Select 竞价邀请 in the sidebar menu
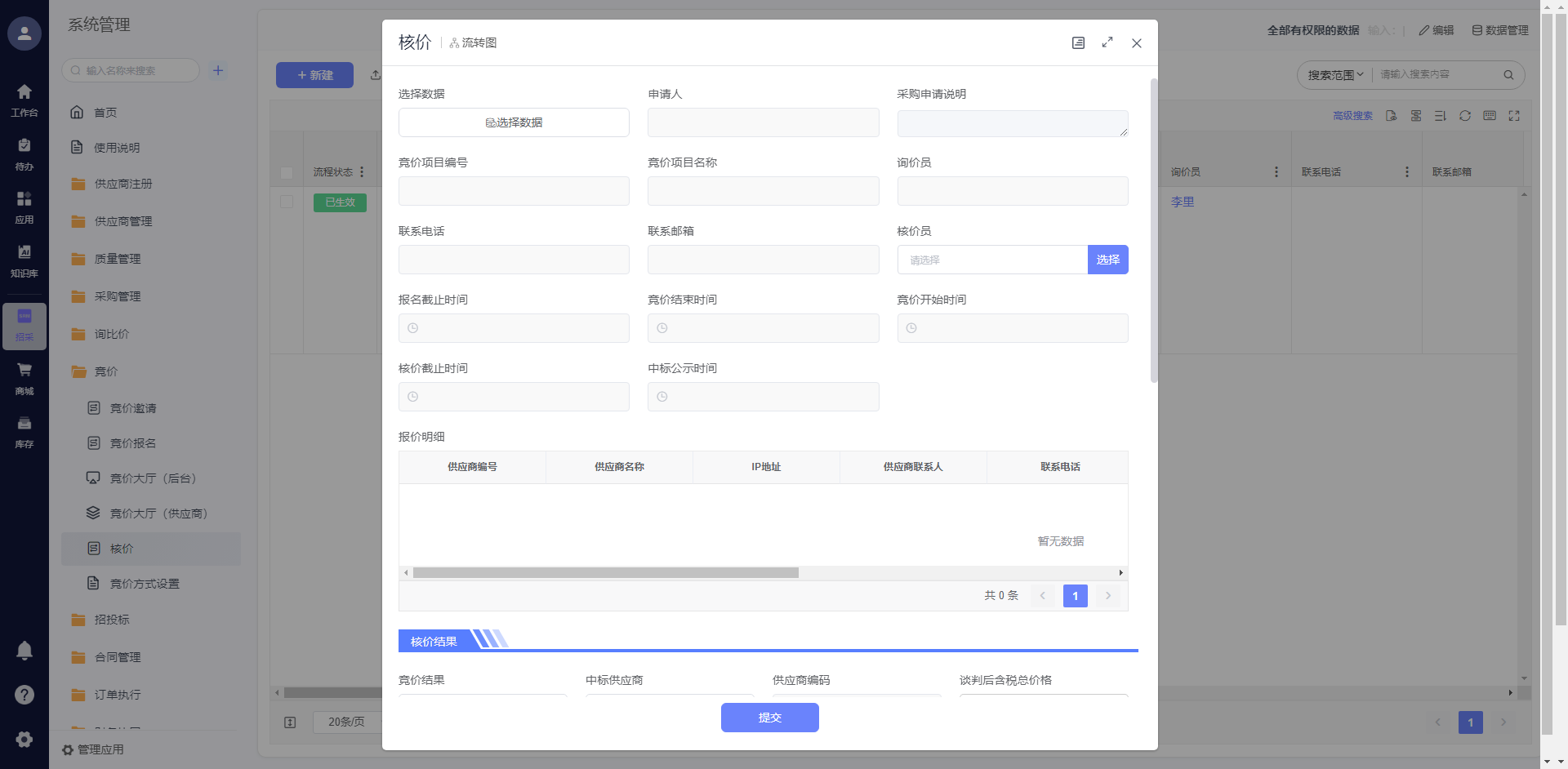1568x769 pixels. tap(133, 408)
